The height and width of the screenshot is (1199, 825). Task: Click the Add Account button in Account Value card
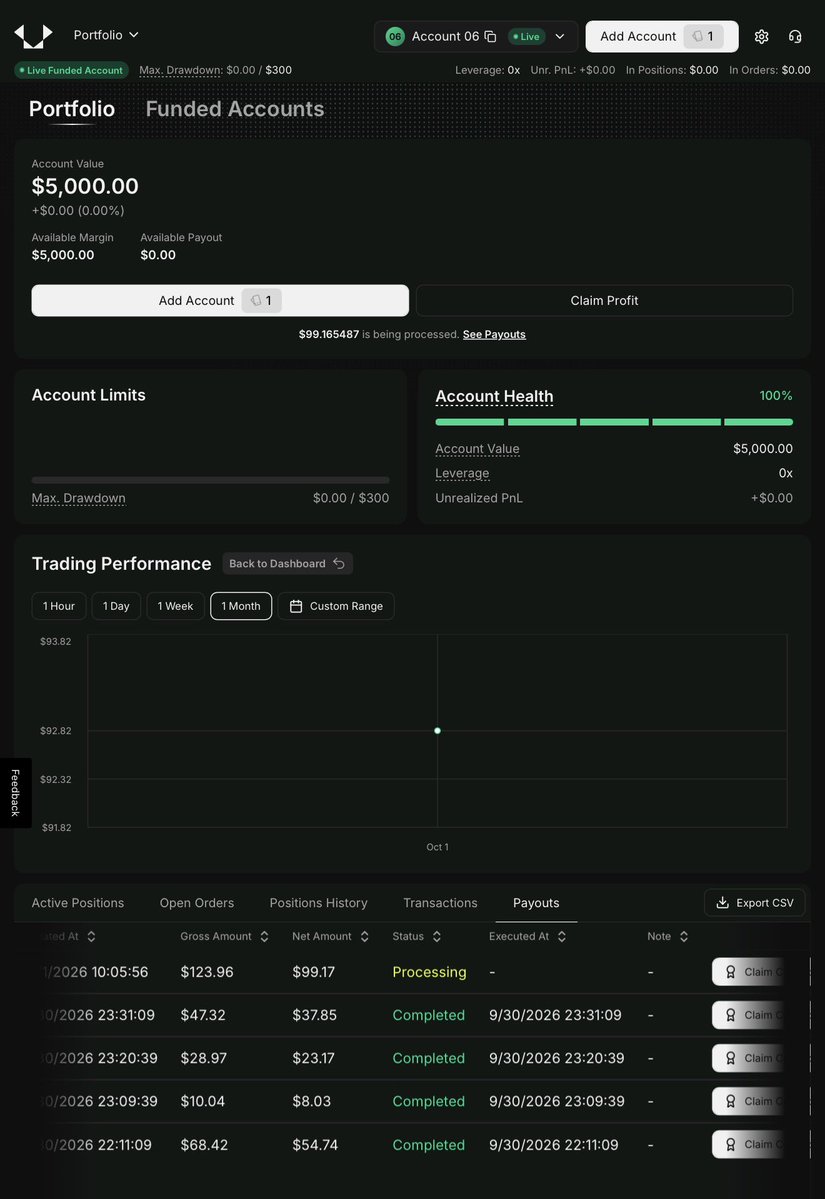pos(220,301)
